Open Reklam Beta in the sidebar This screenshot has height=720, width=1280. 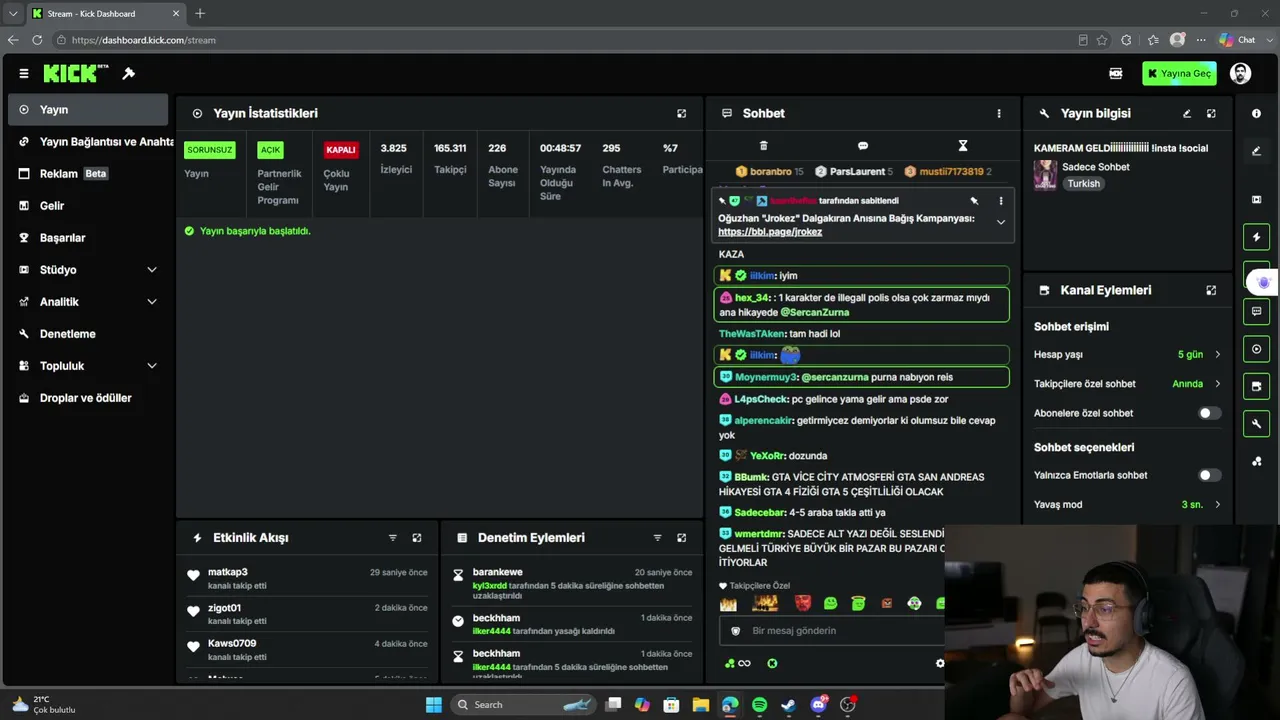click(x=88, y=174)
